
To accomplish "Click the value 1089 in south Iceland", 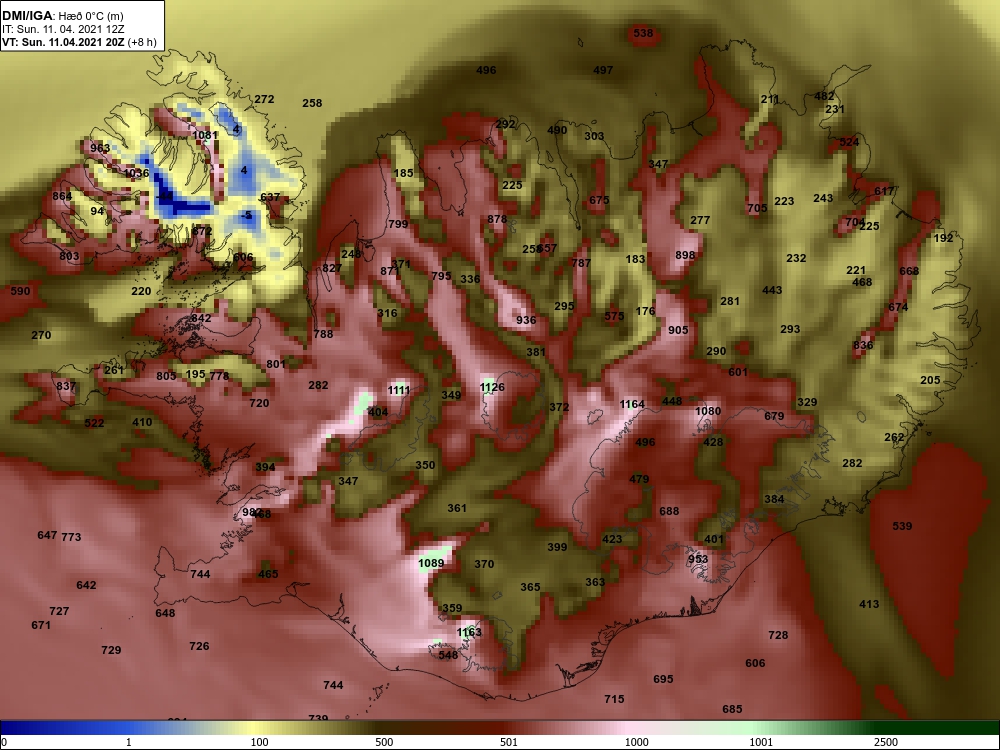I will pos(431,563).
